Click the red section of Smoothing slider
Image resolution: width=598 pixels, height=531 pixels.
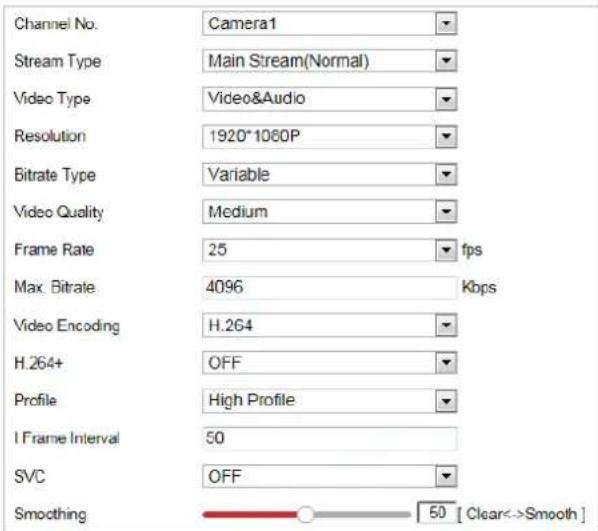click(x=250, y=515)
